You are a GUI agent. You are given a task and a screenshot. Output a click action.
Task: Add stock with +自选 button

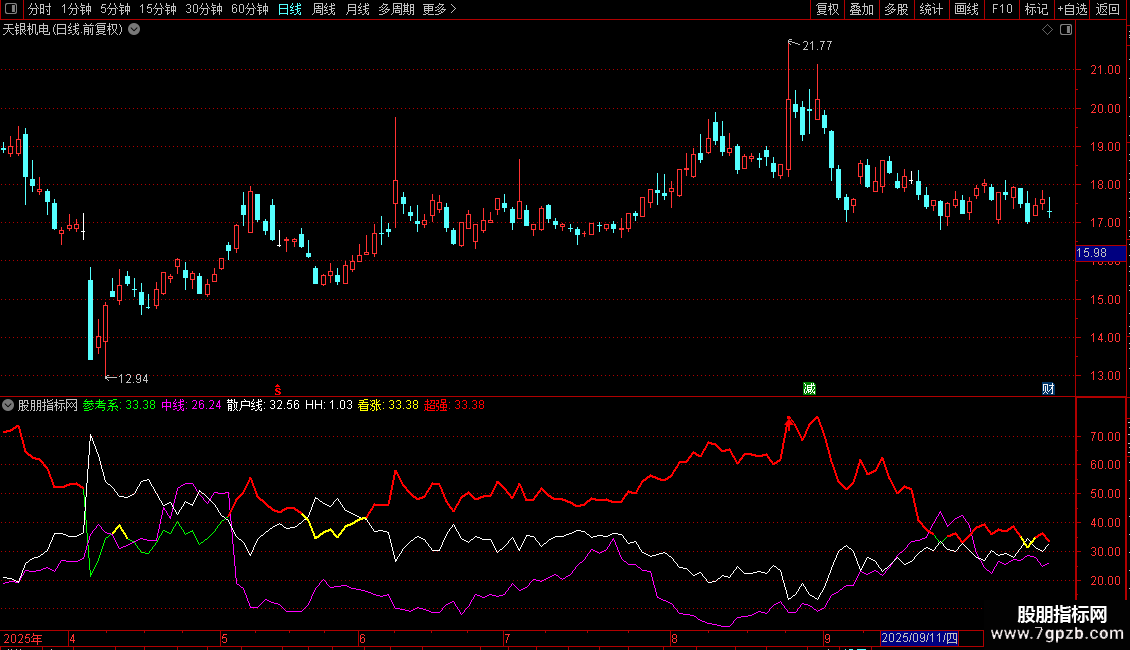[1072, 9]
